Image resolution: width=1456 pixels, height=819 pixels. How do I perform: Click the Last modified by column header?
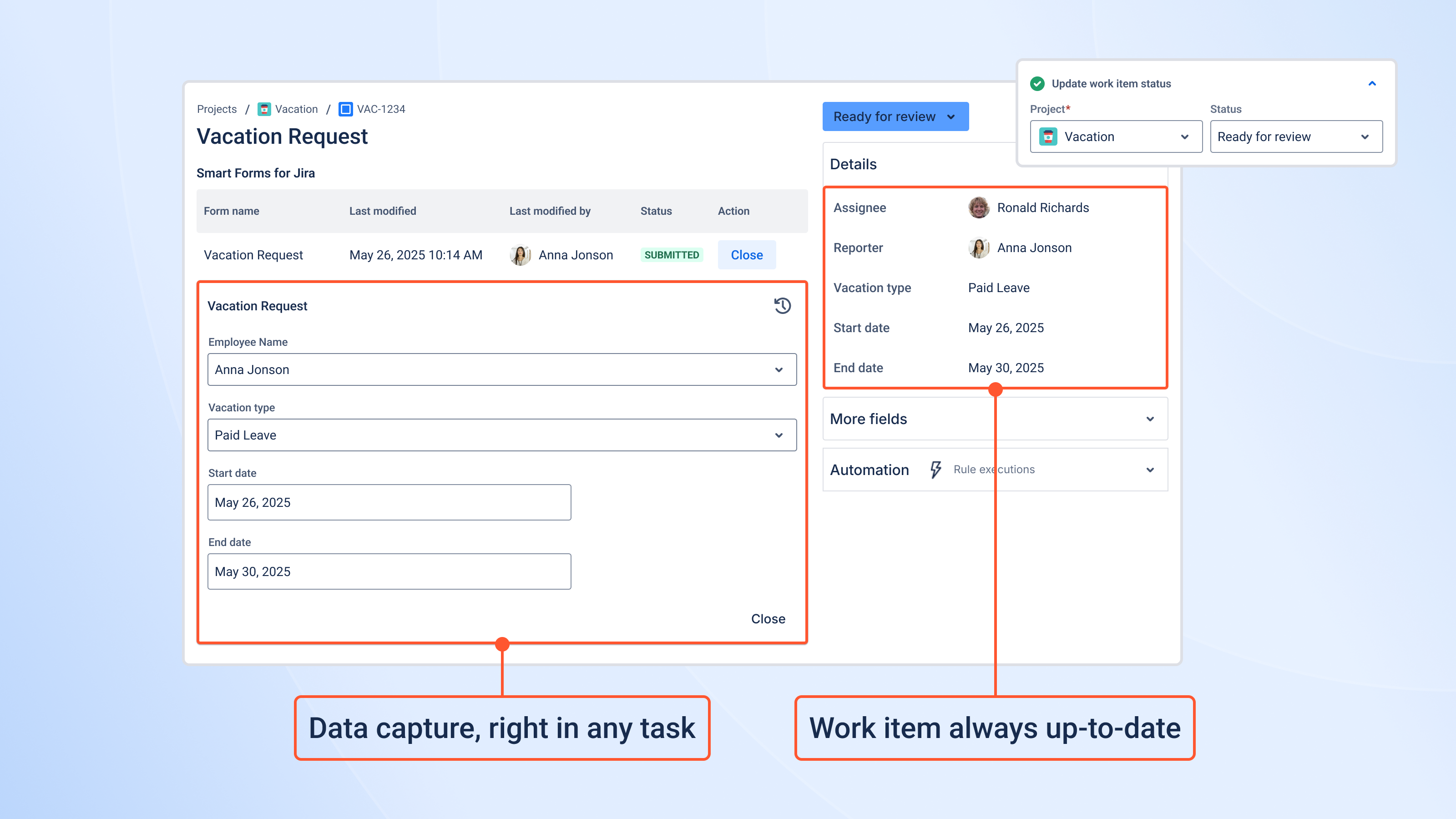[550, 211]
